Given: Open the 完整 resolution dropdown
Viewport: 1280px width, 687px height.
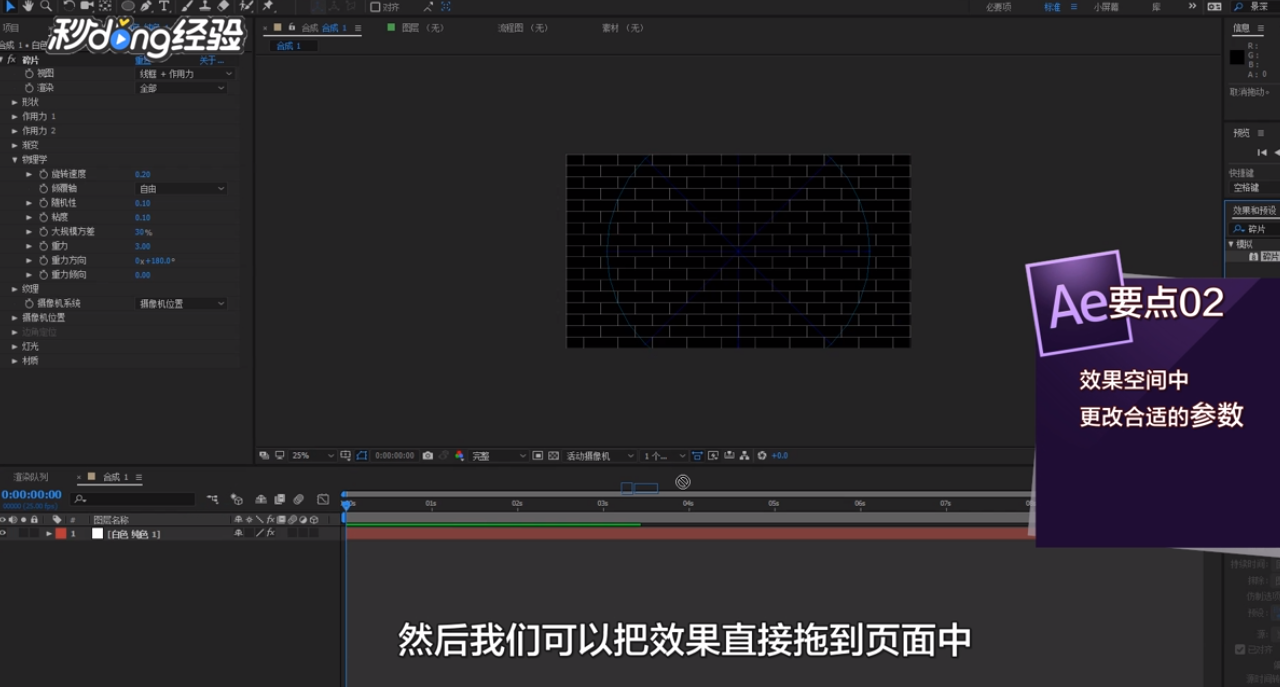Looking at the screenshot, I should (x=498, y=455).
